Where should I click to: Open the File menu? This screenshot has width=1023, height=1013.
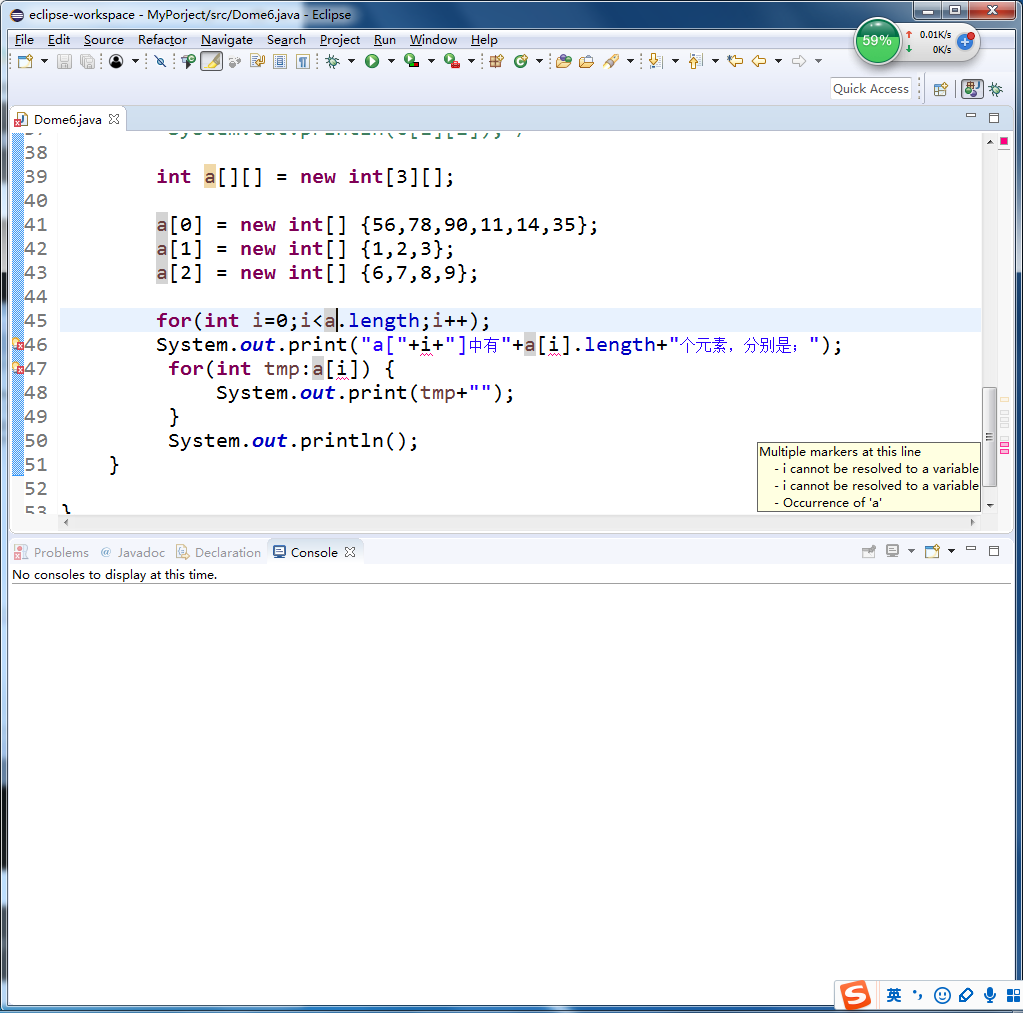pyautogui.click(x=24, y=40)
